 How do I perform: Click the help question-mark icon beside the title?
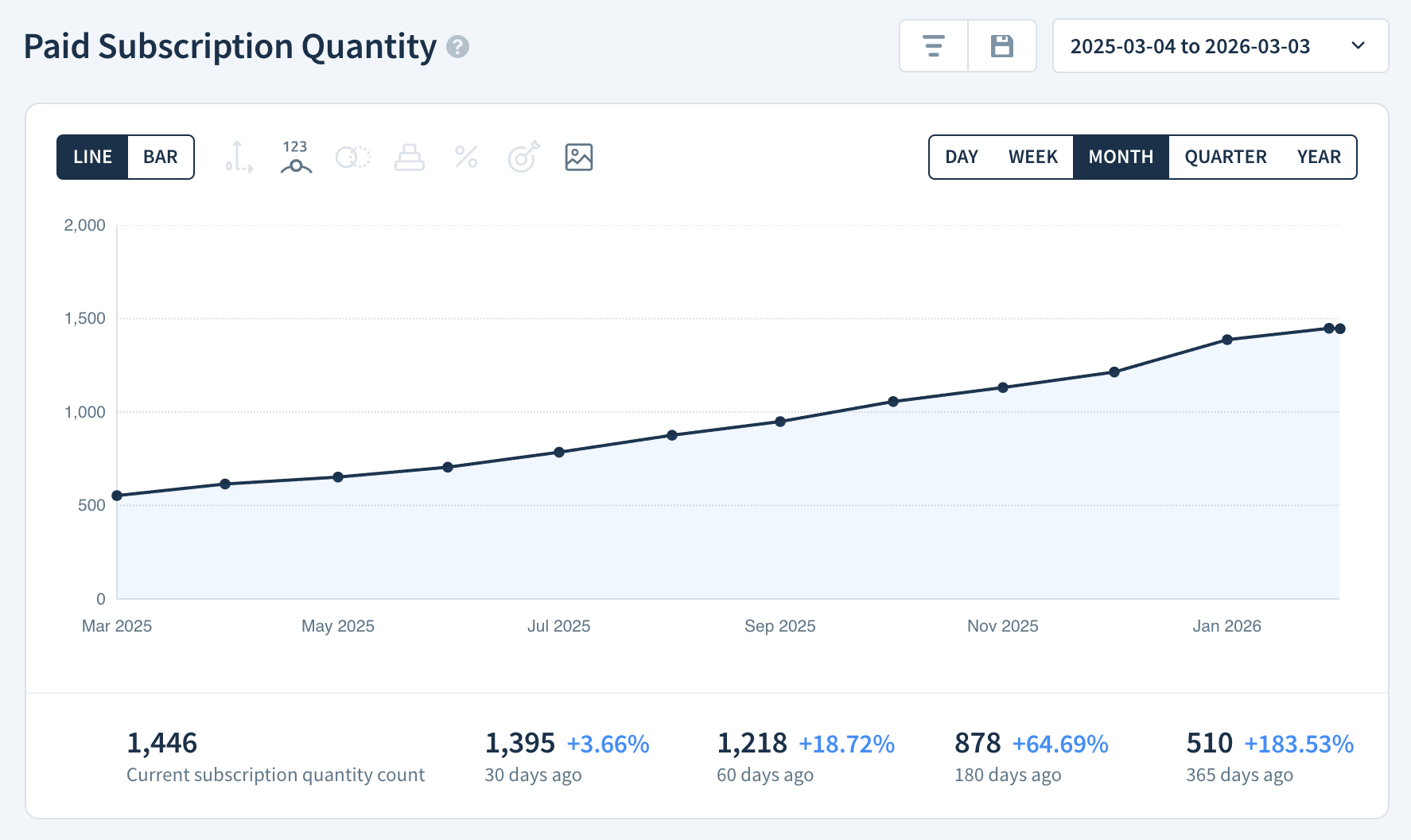coord(457,48)
